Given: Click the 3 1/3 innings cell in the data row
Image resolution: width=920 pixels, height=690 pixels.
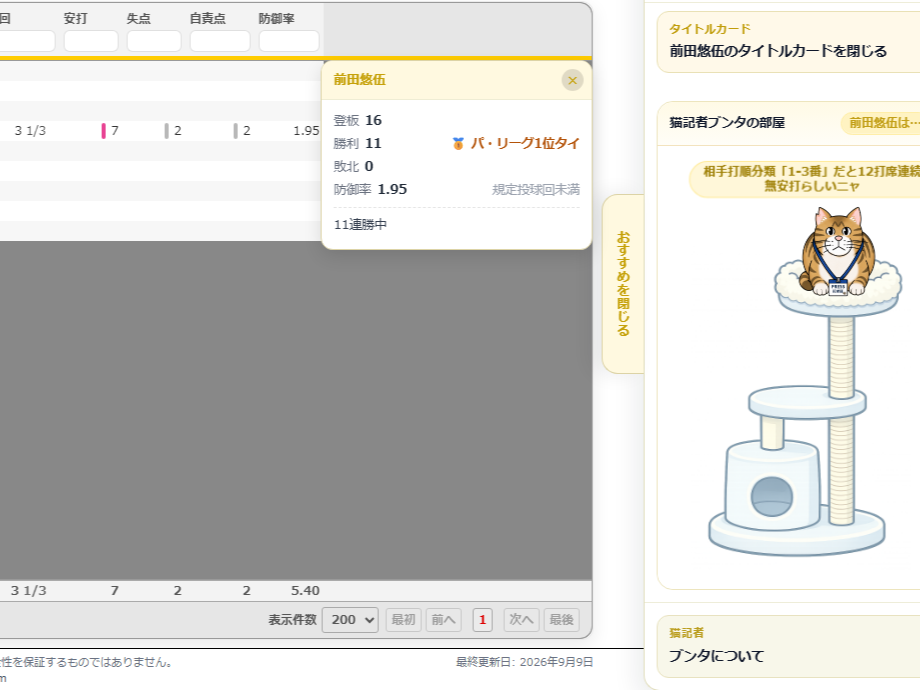Looking at the screenshot, I should point(30,131).
